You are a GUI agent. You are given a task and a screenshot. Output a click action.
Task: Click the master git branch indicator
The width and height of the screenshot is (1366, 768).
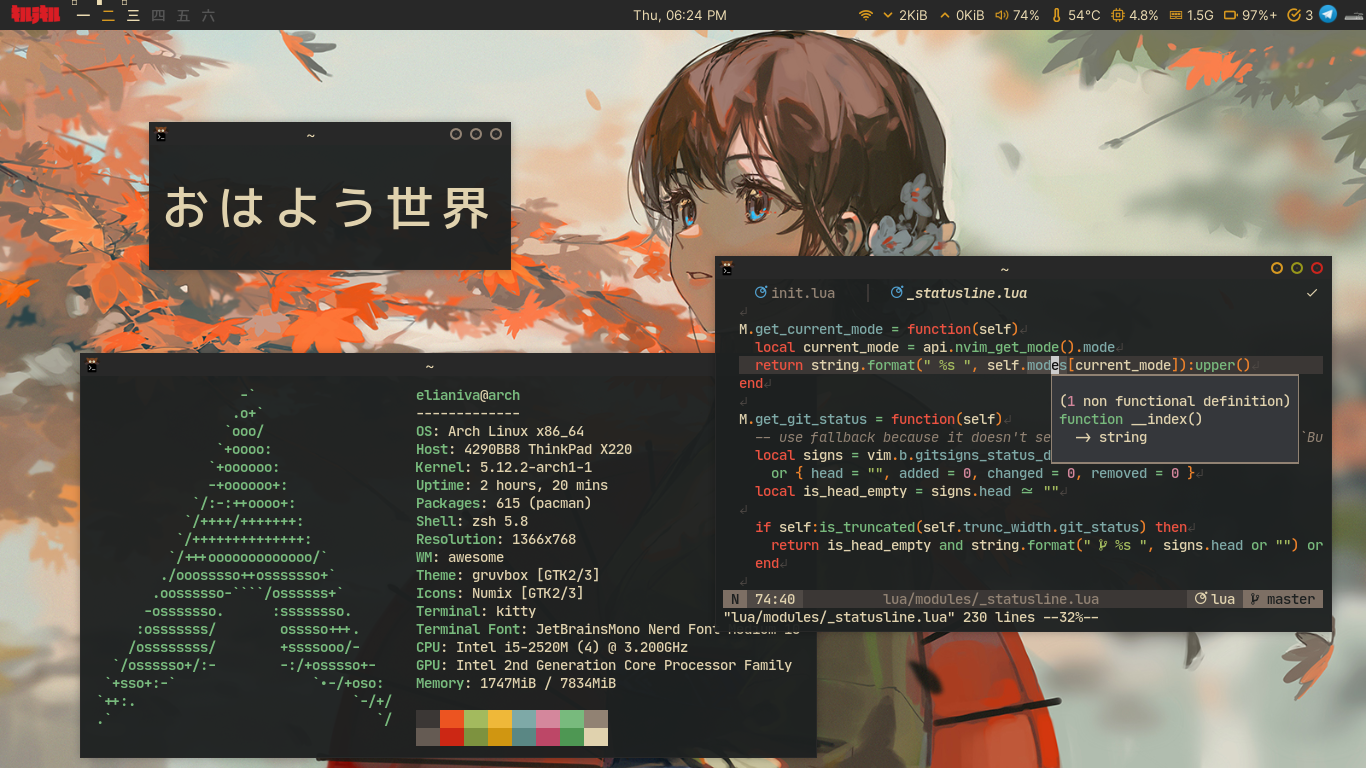pos(1282,599)
